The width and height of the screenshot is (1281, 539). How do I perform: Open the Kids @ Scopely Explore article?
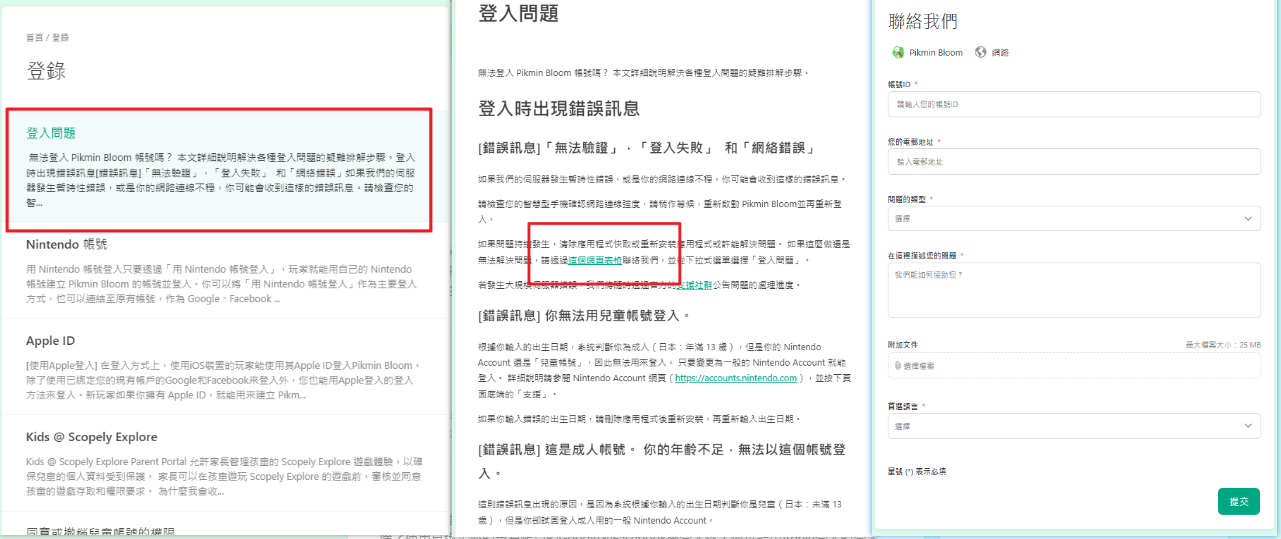pyautogui.click(x=92, y=437)
